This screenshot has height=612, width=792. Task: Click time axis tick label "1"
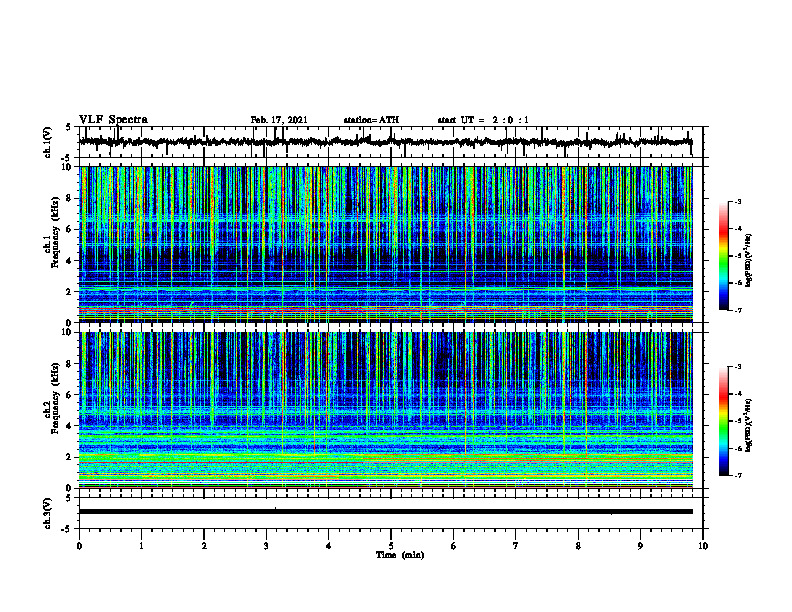pos(141,546)
